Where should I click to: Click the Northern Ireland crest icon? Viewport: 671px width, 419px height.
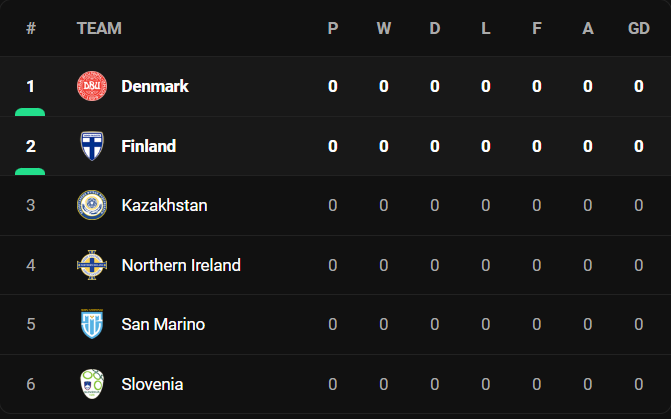coord(92,265)
